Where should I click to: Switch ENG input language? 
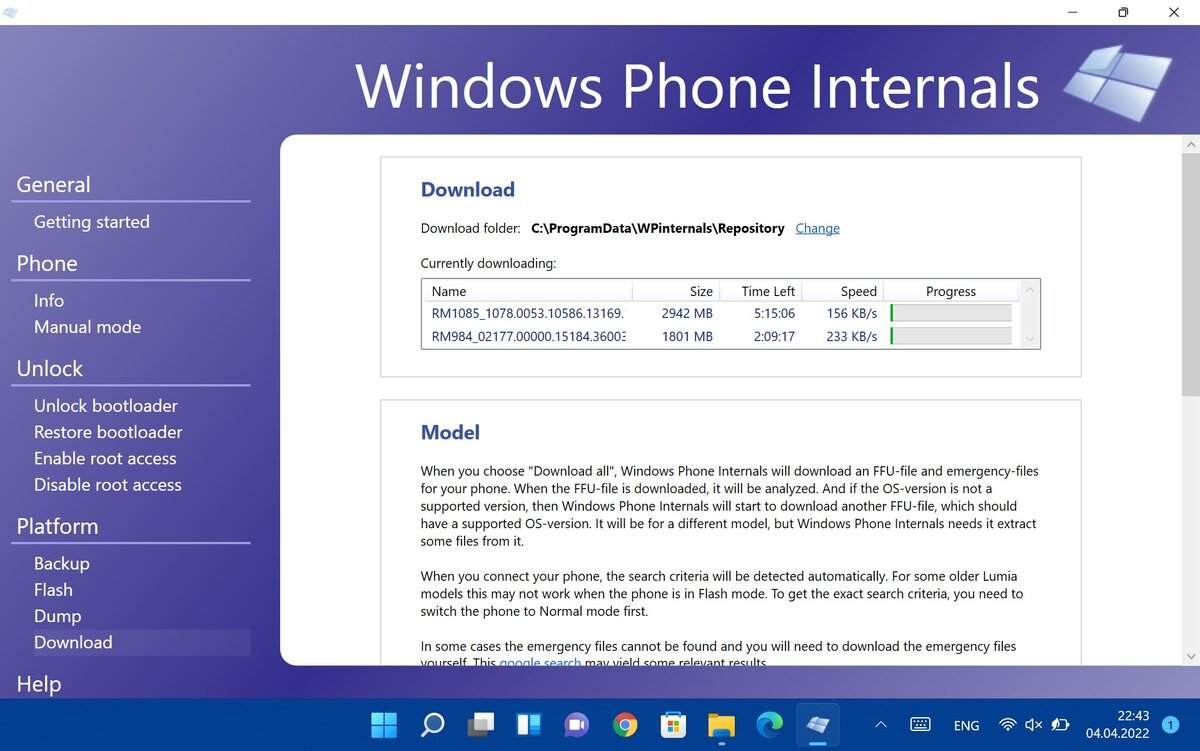(967, 725)
